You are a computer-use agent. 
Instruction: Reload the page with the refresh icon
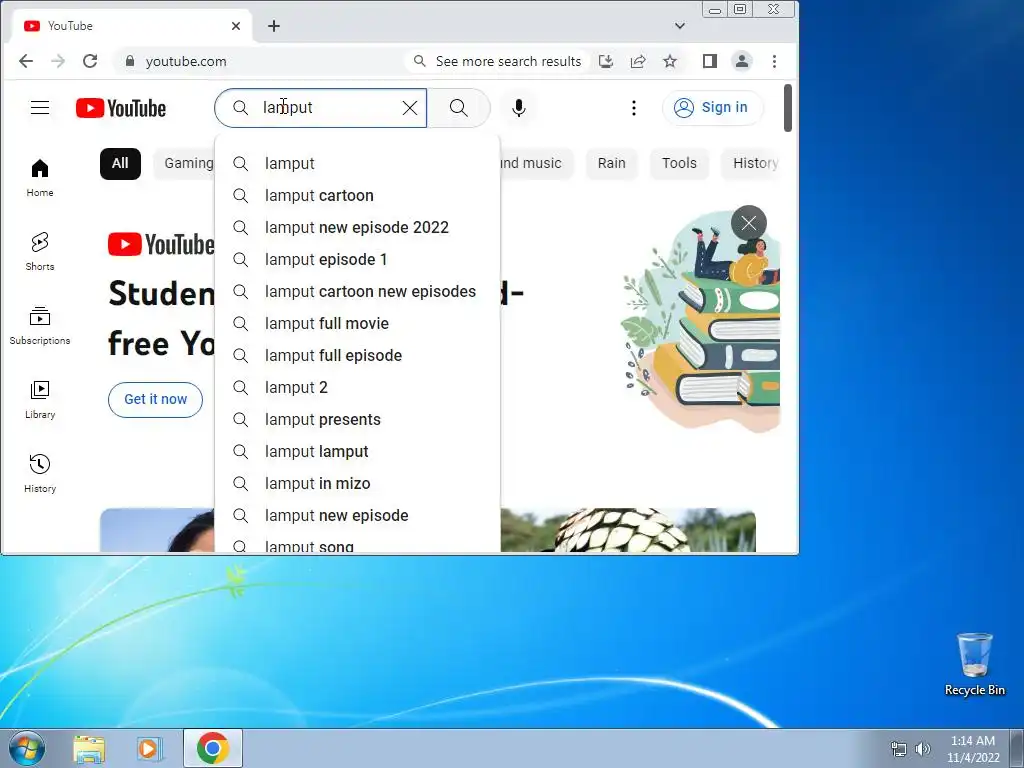pyautogui.click(x=90, y=61)
